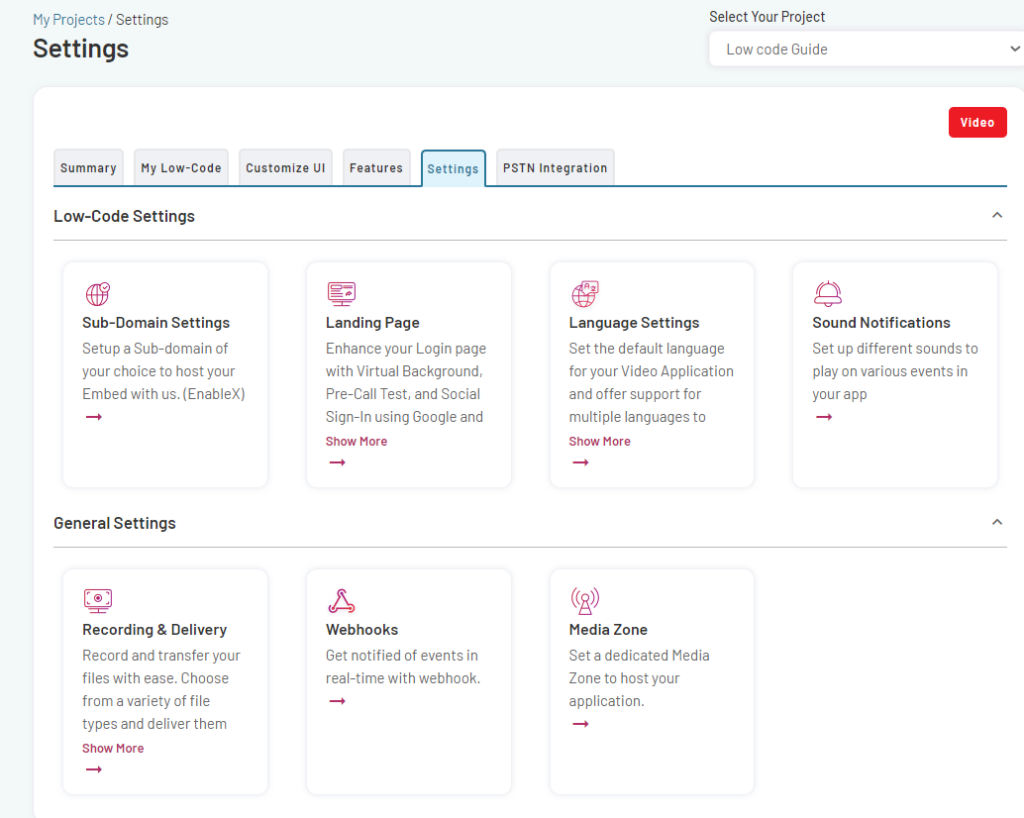Click the Webhooks icon
1024x818 pixels.
342,601
